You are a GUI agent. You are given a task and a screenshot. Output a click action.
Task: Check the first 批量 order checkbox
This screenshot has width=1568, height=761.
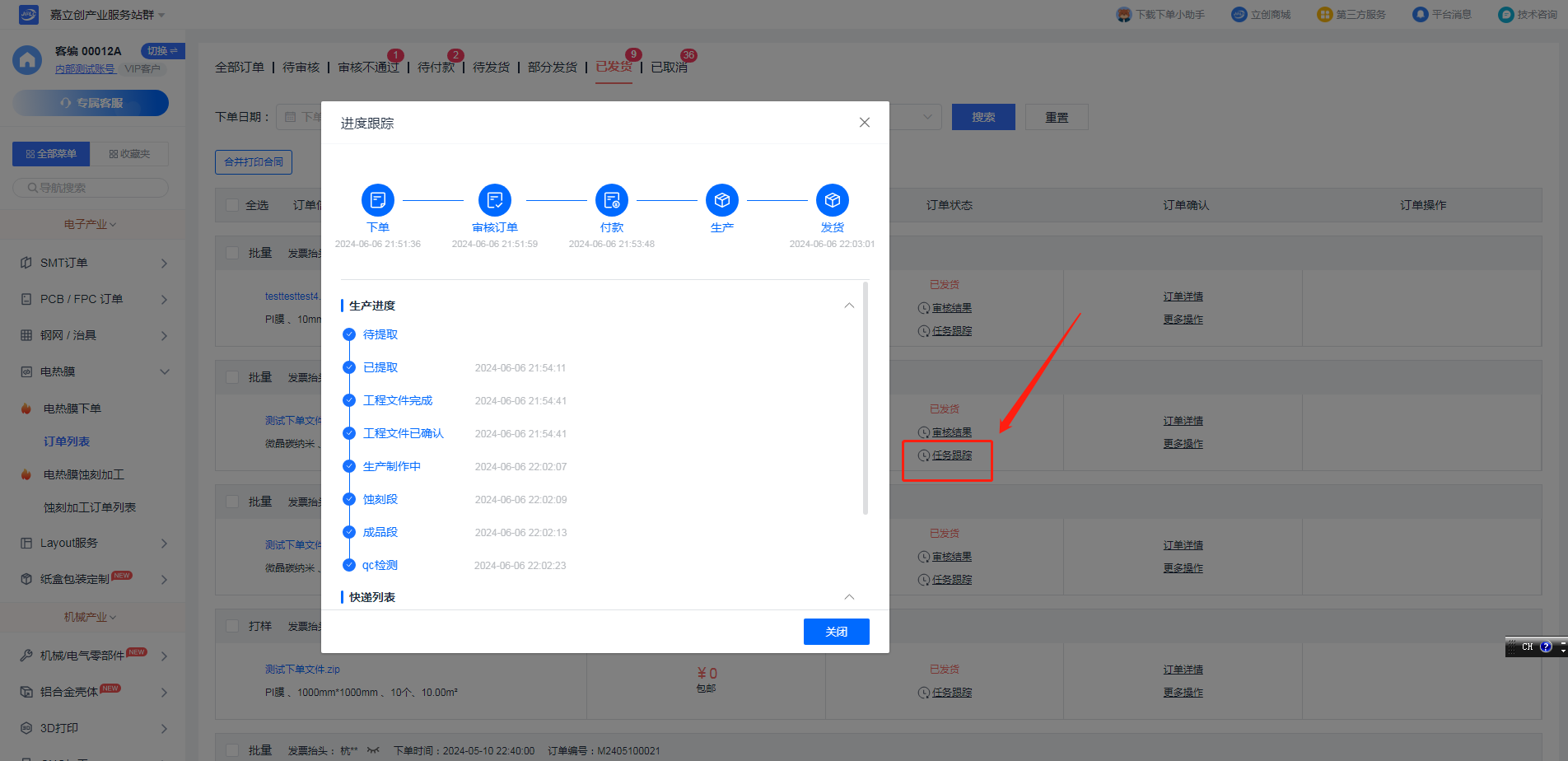(232, 253)
